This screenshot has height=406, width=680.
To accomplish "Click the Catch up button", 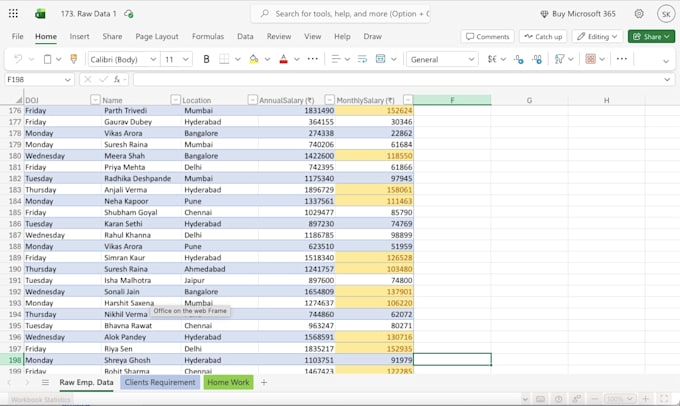I will coord(543,36).
